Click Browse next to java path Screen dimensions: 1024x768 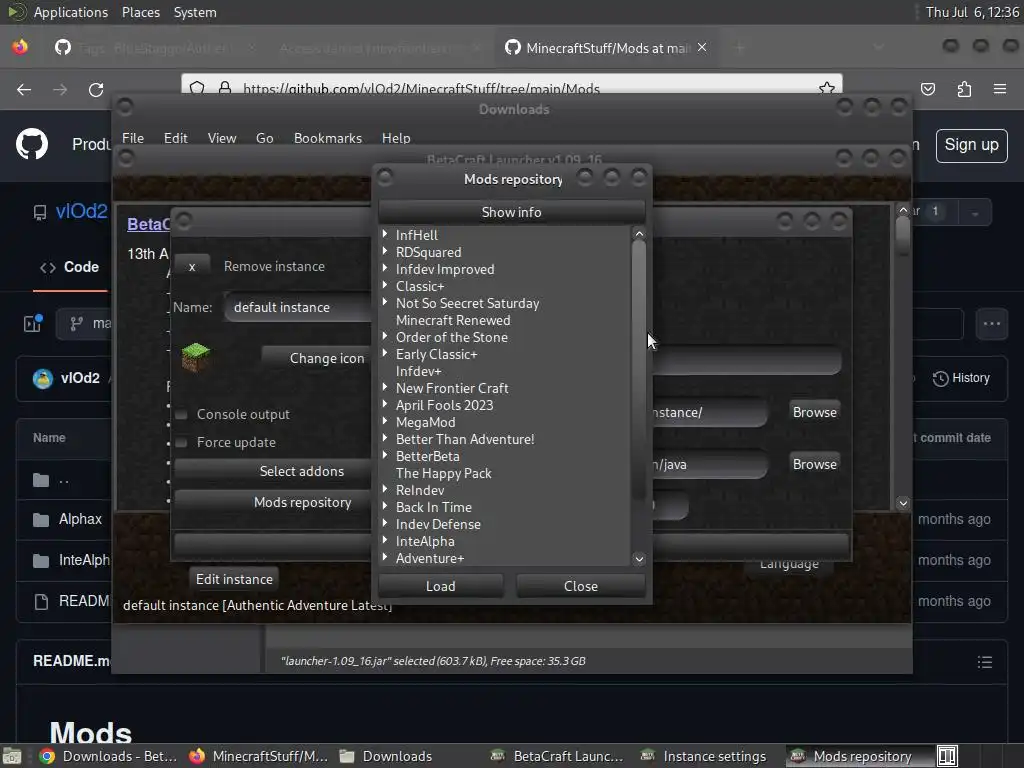[814, 464]
